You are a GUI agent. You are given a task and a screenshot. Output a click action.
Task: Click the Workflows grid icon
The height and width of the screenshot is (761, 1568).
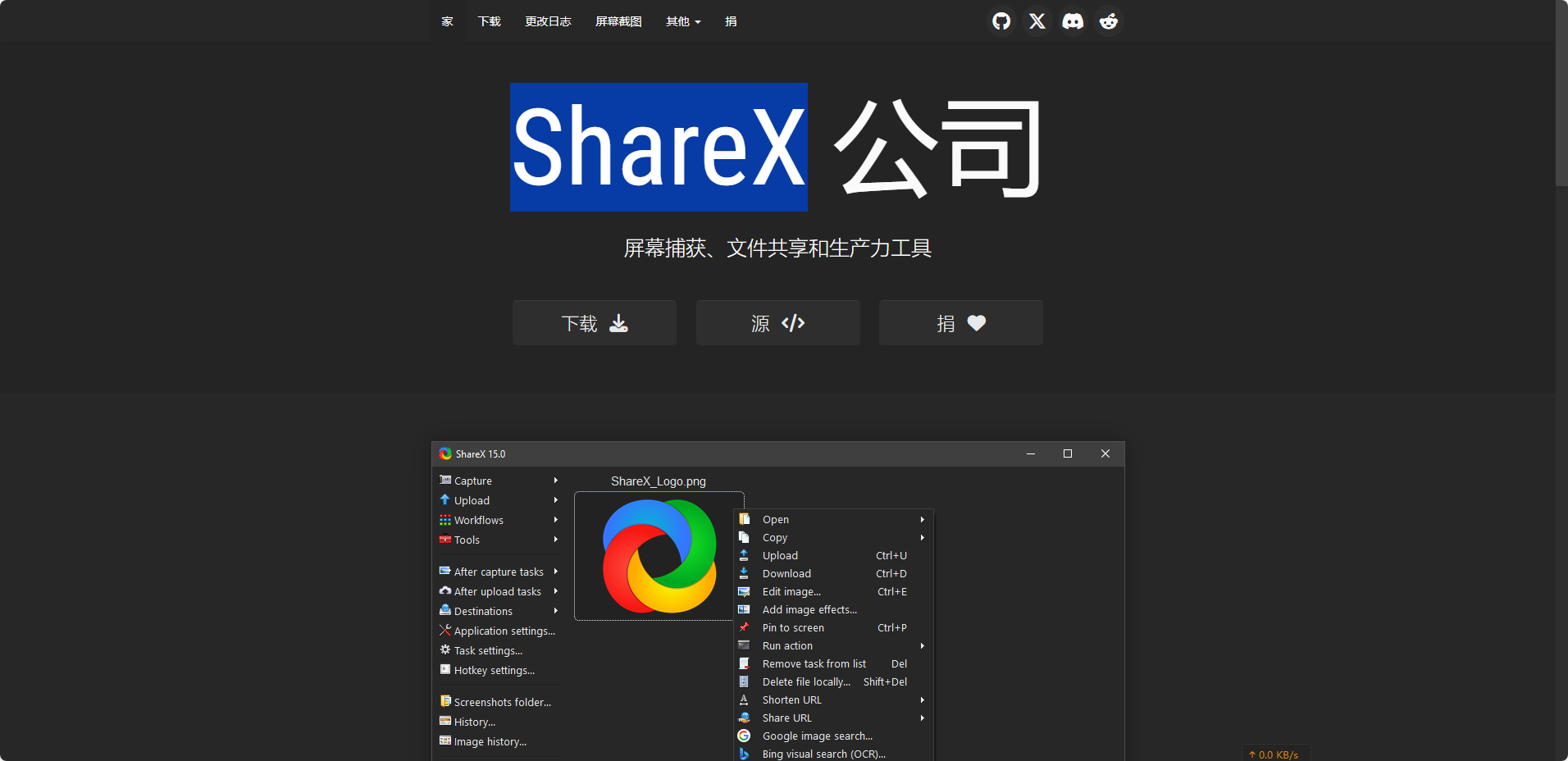pos(445,520)
